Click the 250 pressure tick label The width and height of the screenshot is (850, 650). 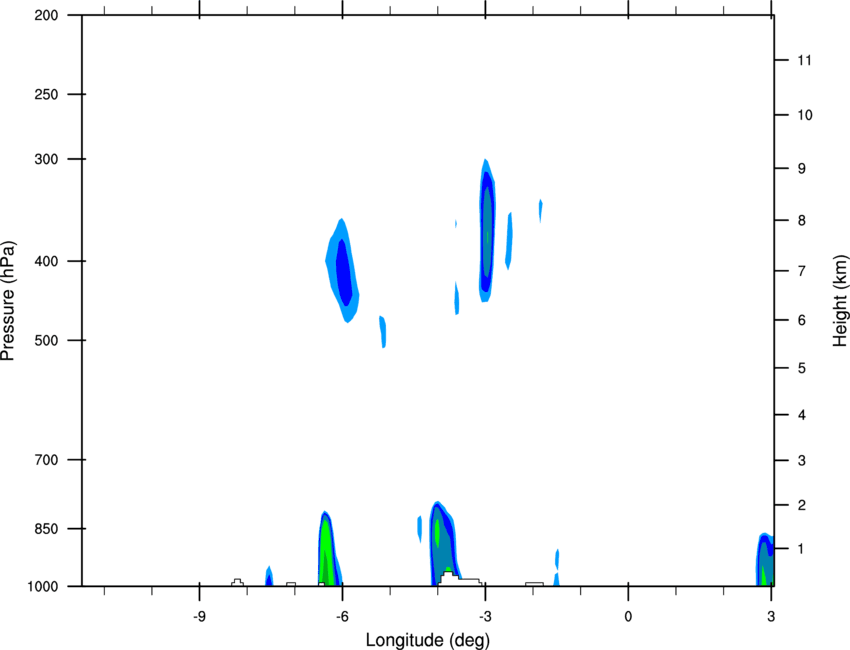coord(46,94)
